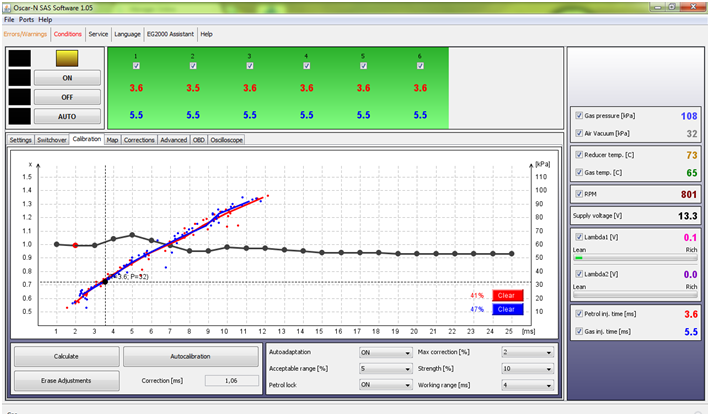Image resolution: width=710 pixels, height=414 pixels.
Task: Open Service toolbar item
Action: 98,34
